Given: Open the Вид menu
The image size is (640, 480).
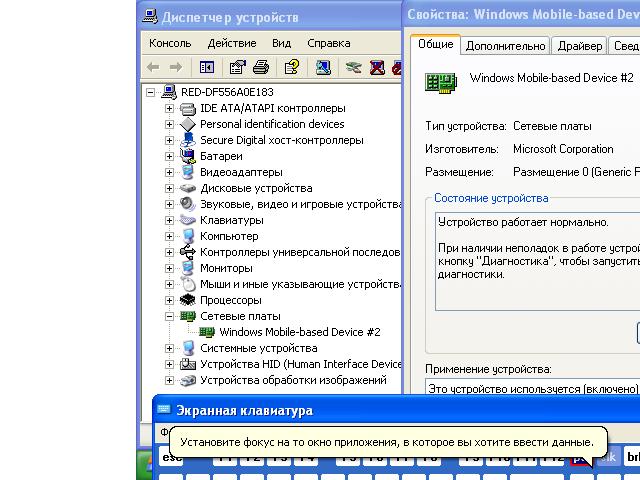Looking at the screenshot, I should point(282,43).
